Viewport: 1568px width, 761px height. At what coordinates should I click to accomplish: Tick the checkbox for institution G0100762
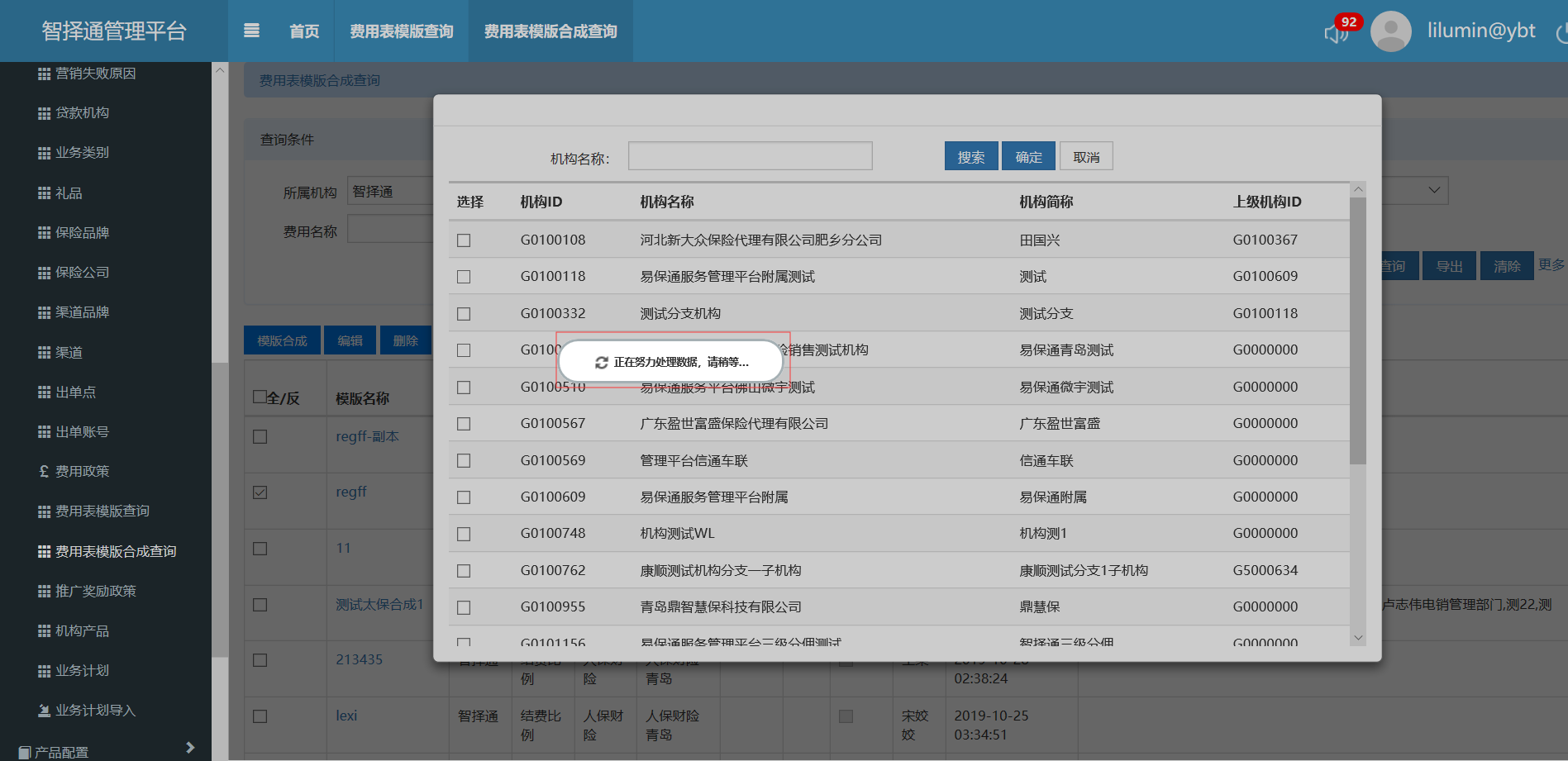pos(464,571)
